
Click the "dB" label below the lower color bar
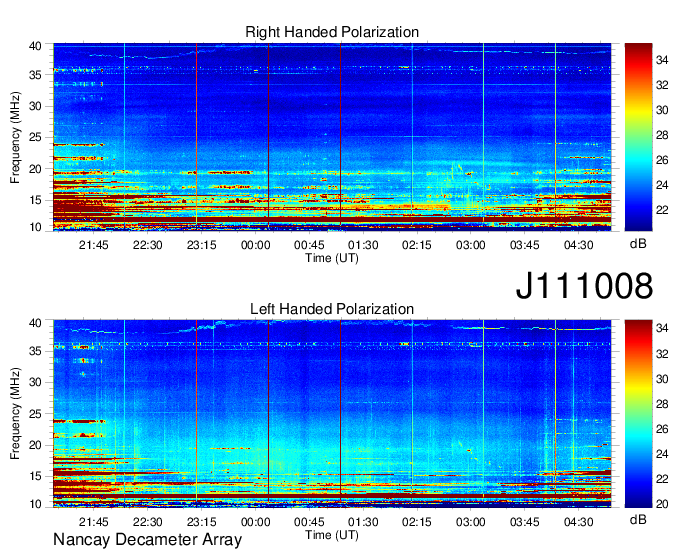point(638,519)
